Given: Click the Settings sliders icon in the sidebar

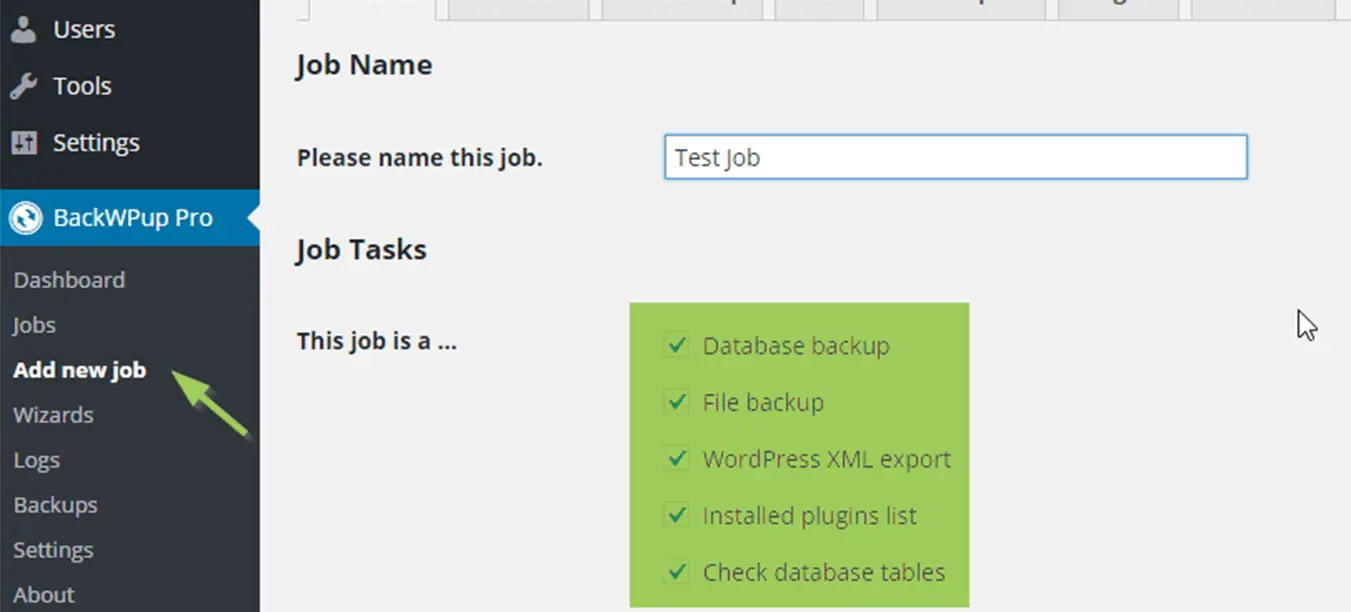Looking at the screenshot, I should click(24, 142).
